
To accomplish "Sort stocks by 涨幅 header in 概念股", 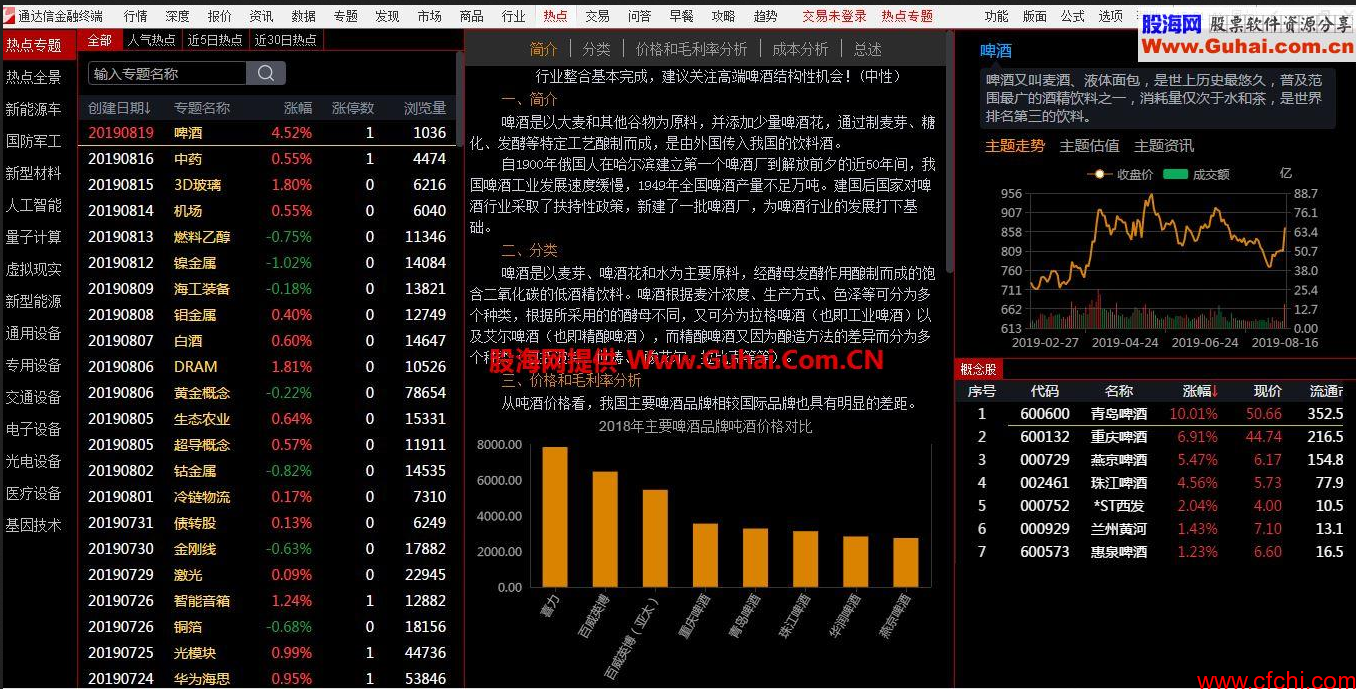I will (1201, 391).
